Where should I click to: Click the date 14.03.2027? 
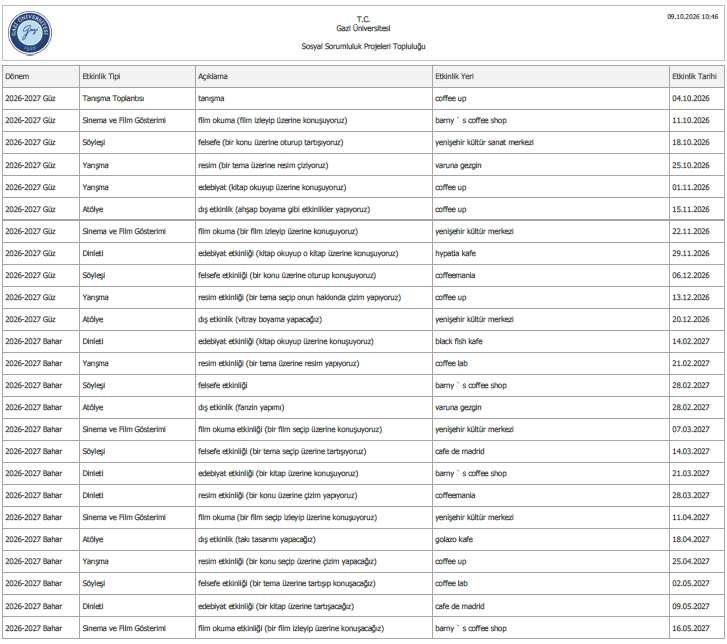point(690,452)
